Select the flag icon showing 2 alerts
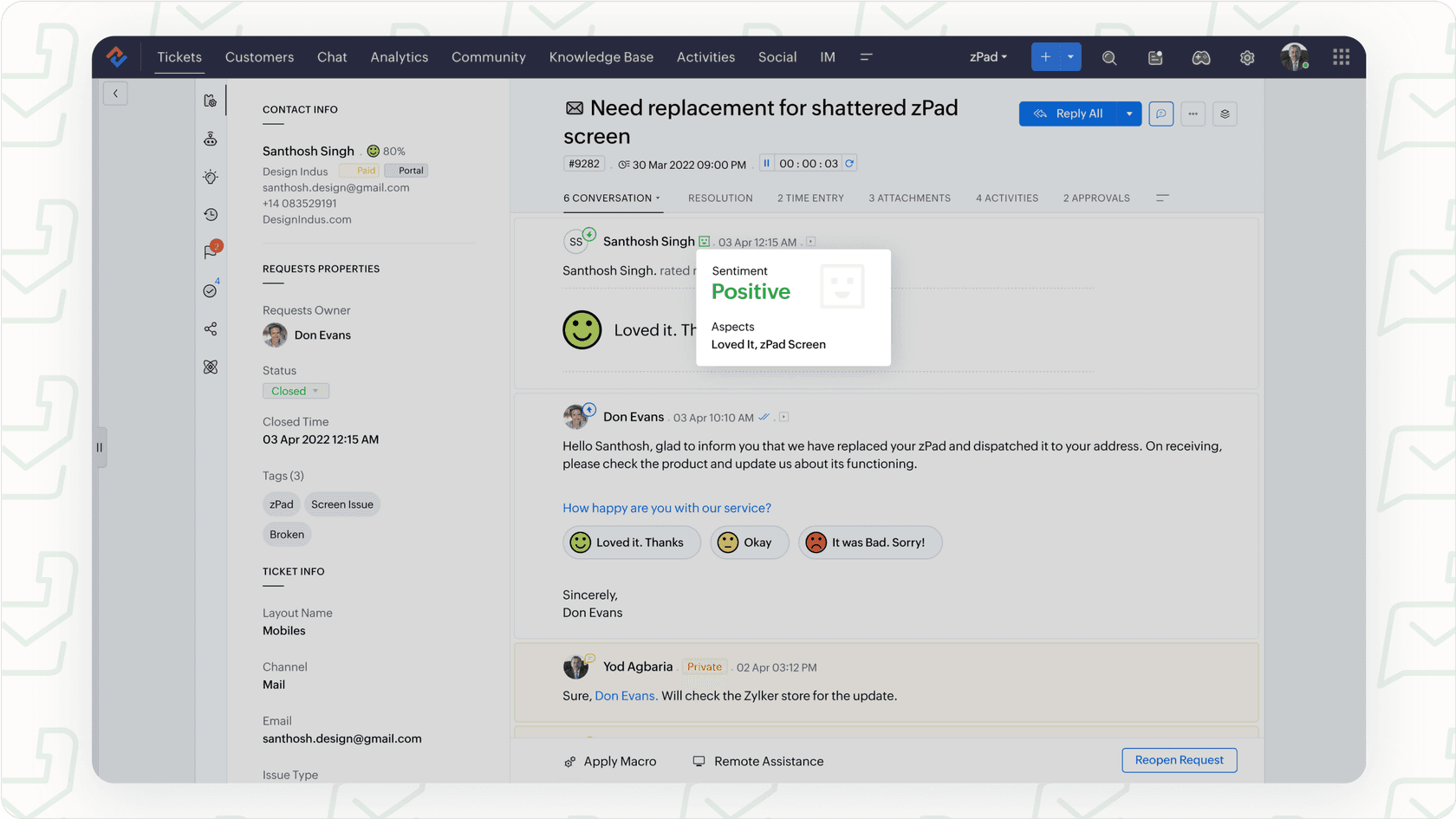 tap(210, 252)
